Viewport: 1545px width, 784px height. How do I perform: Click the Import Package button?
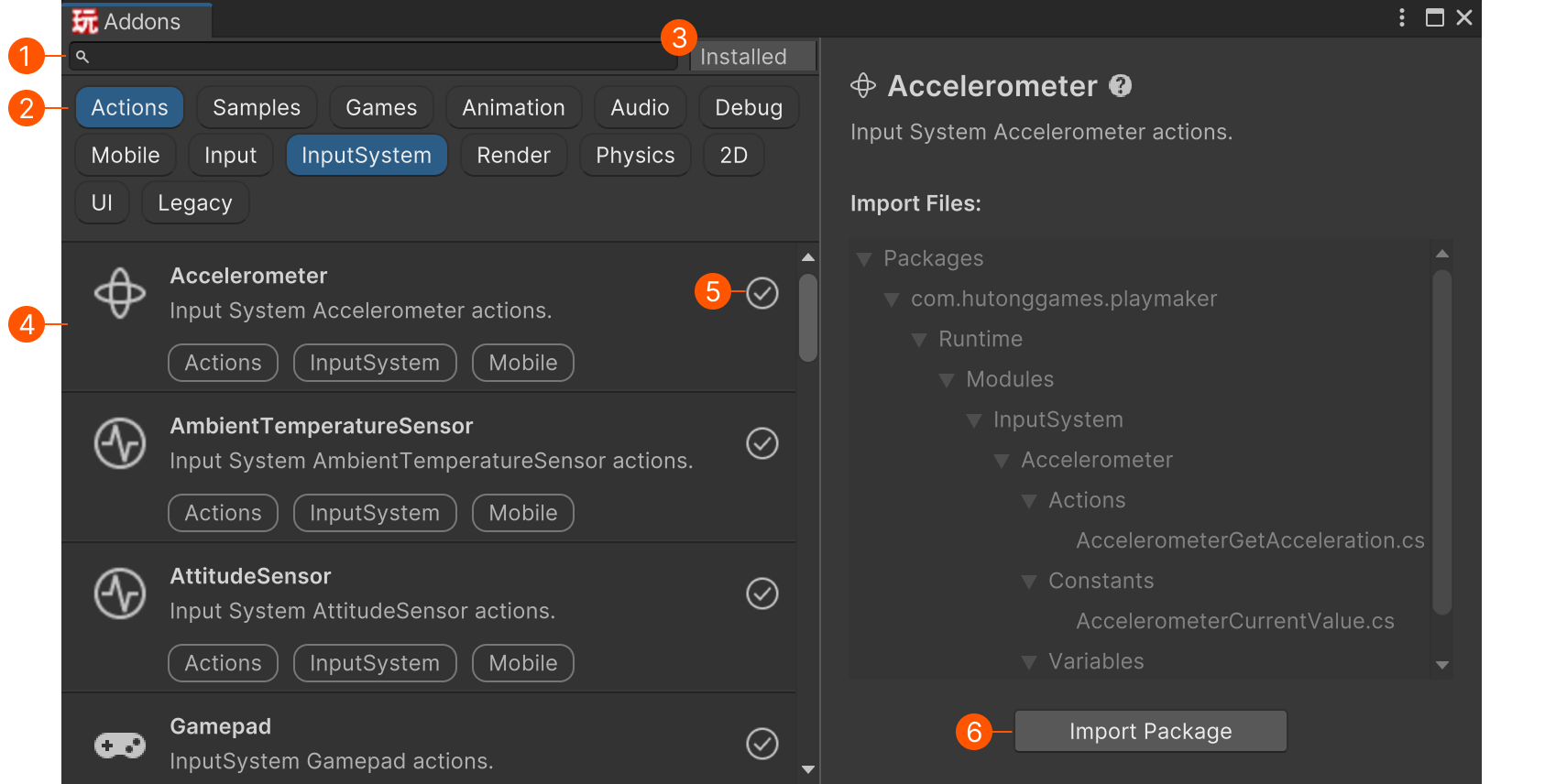pyautogui.click(x=1150, y=731)
